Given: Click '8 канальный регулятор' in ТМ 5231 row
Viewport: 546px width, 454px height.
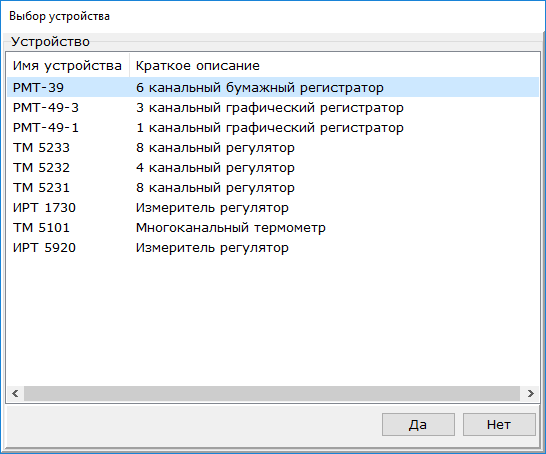Looking at the screenshot, I should (x=215, y=188).
